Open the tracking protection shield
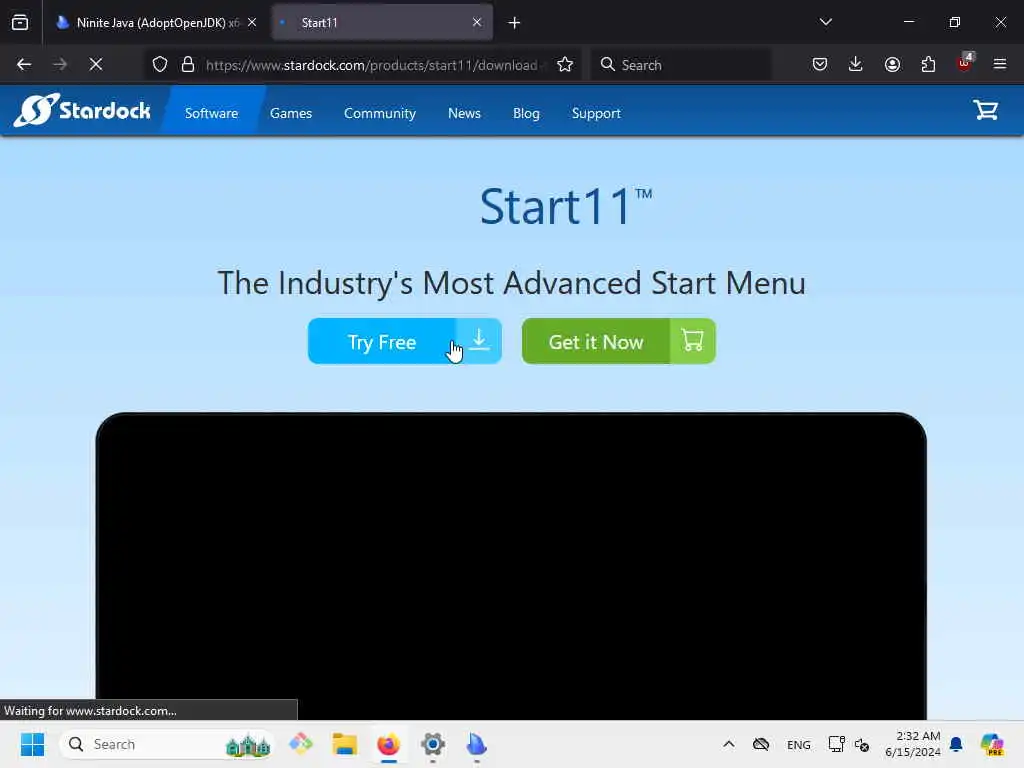Image resolution: width=1024 pixels, height=768 pixels. pos(160,64)
